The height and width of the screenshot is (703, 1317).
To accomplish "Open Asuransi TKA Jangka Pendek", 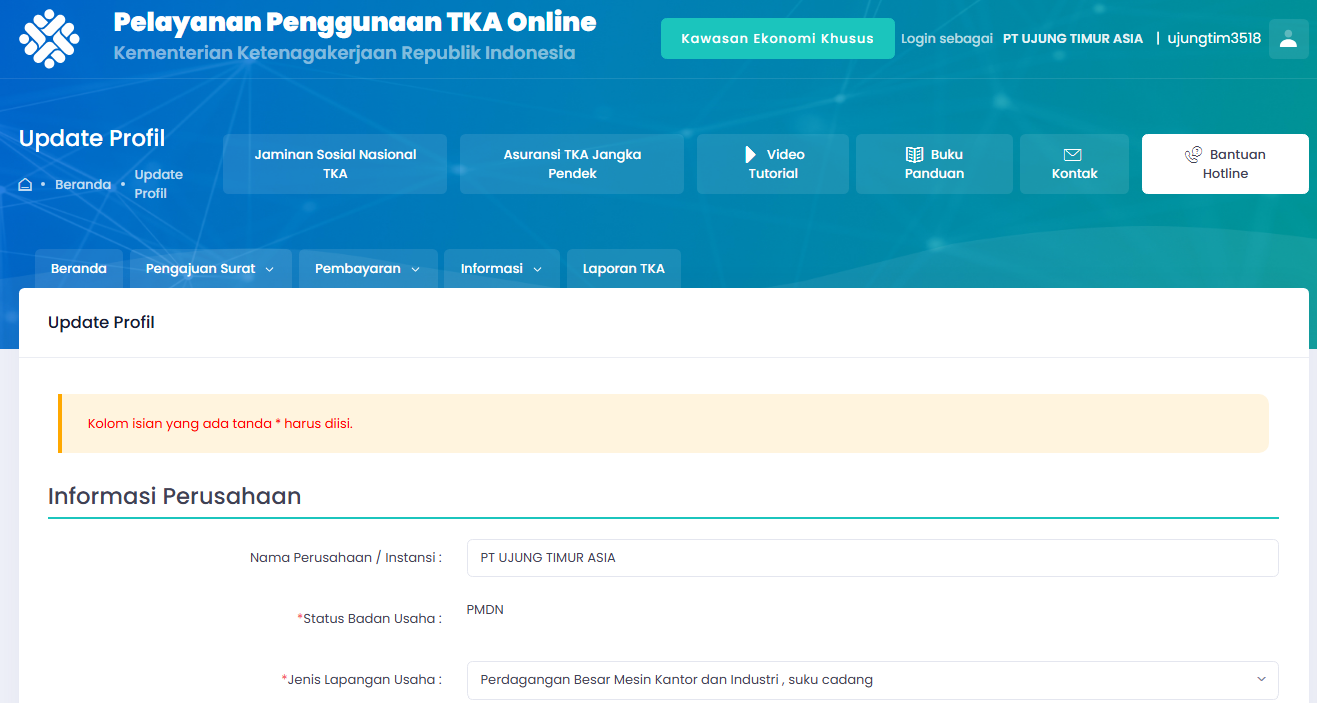I will point(572,164).
